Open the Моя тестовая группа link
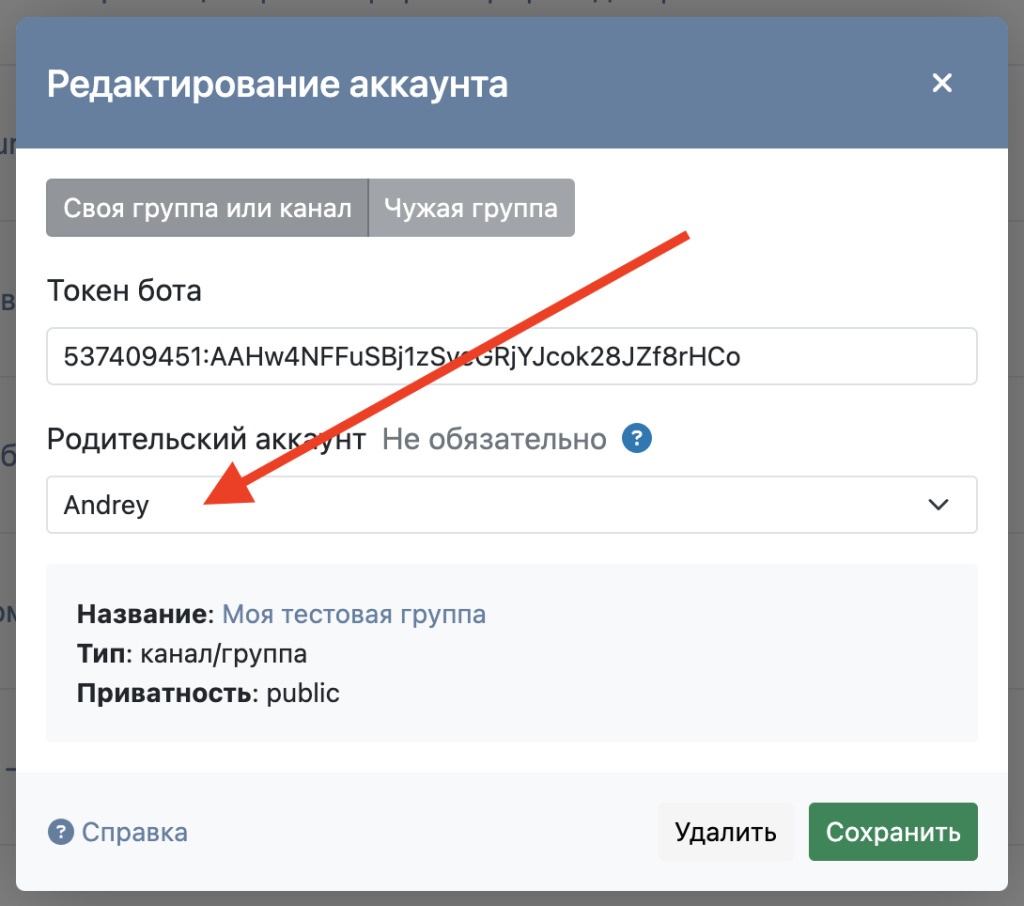The image size is (1024, 906). (x=354, y=613)
